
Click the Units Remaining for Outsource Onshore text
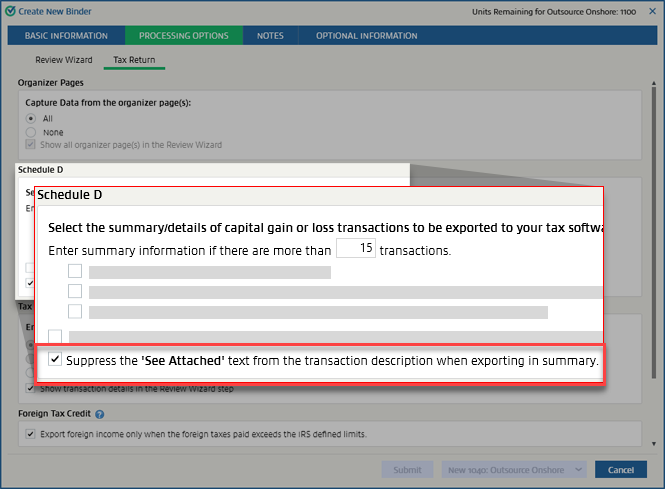[x=554, y=12]
